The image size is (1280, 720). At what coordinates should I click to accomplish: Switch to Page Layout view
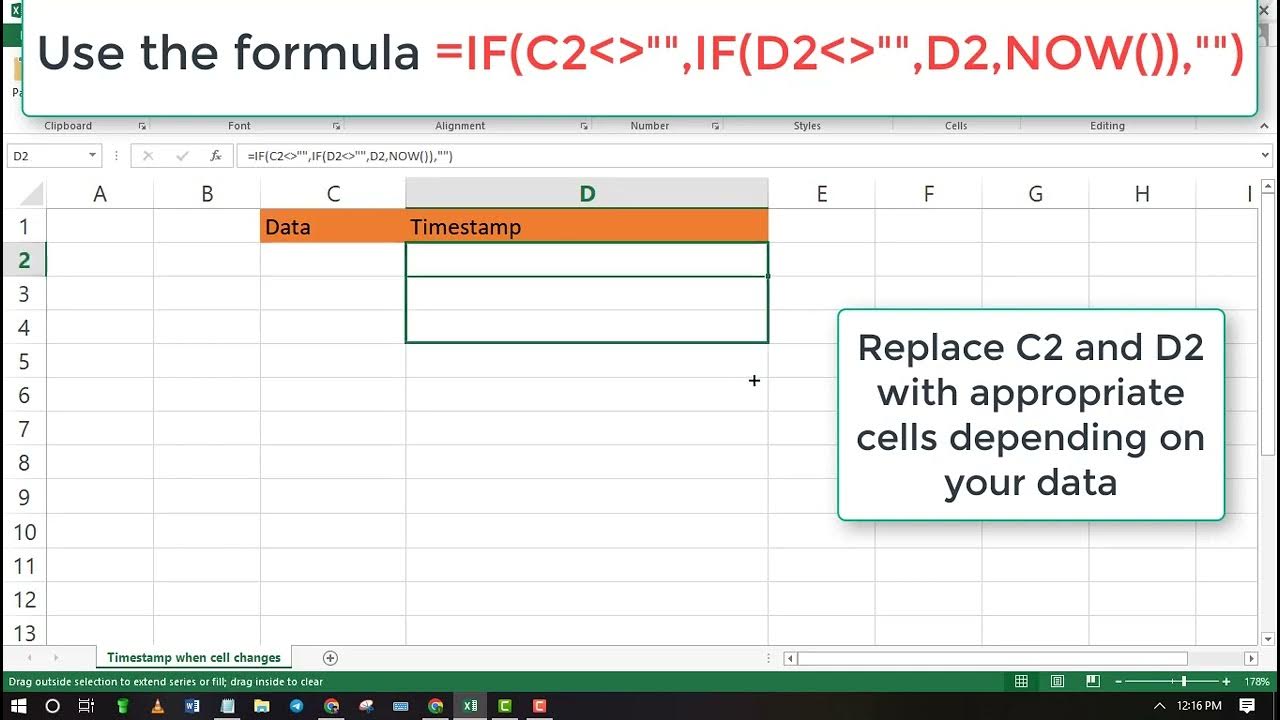[1057, 682]
